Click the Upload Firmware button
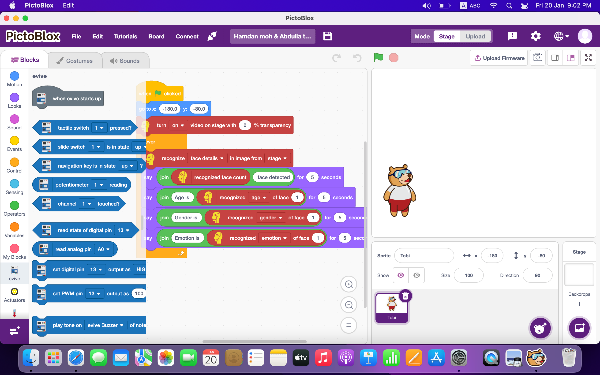This screenshot has height=375, width=600. [499, 58]
